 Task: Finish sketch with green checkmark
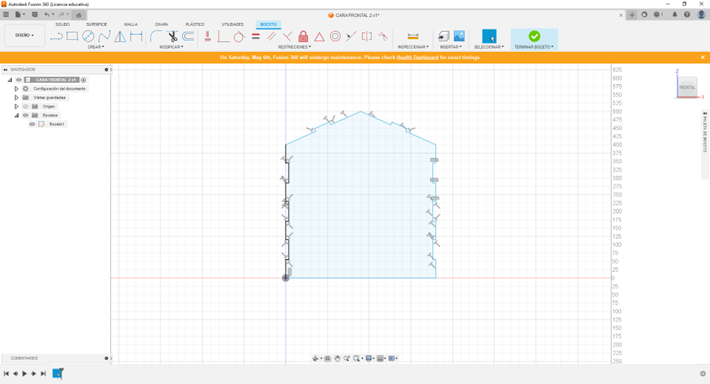[534, 36]
